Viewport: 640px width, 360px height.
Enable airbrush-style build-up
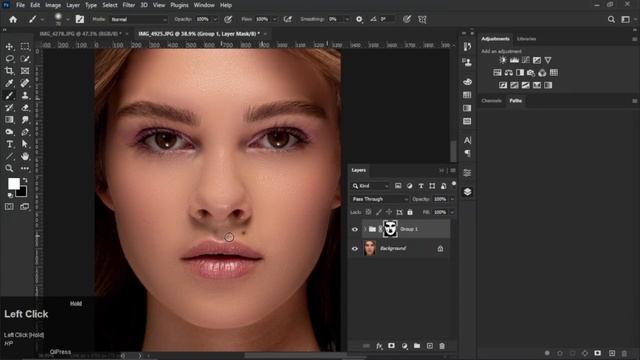pyautogui.click(x=288, y=19)
